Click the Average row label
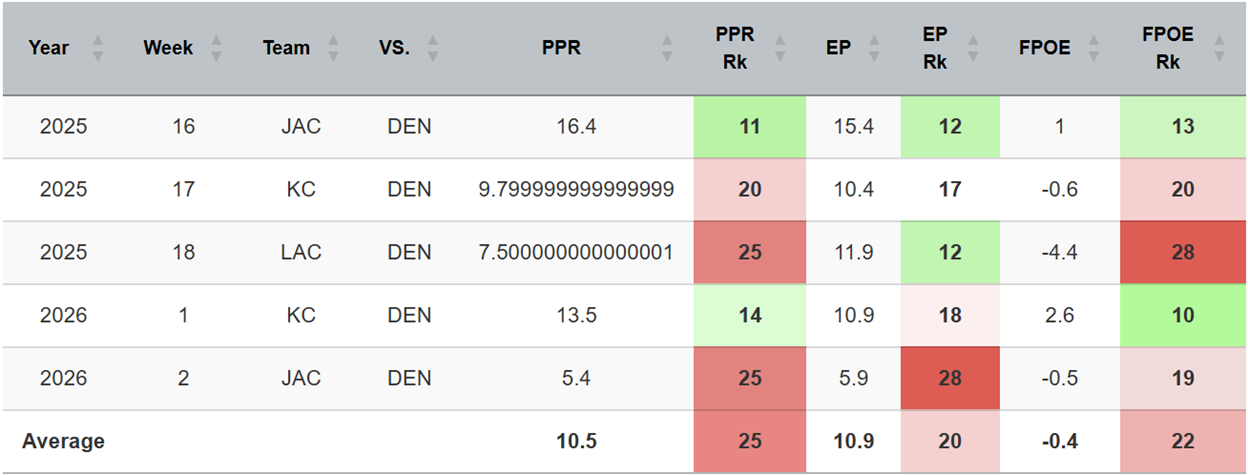 pos(63,441)
